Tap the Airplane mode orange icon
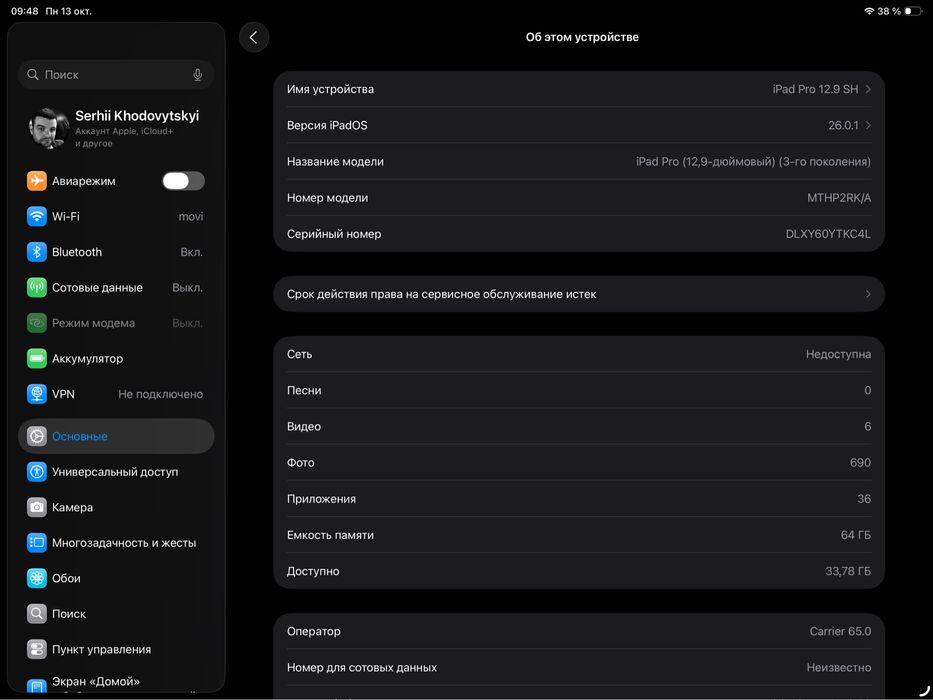Viewport: 933px width, 700px height. [37, 181]
